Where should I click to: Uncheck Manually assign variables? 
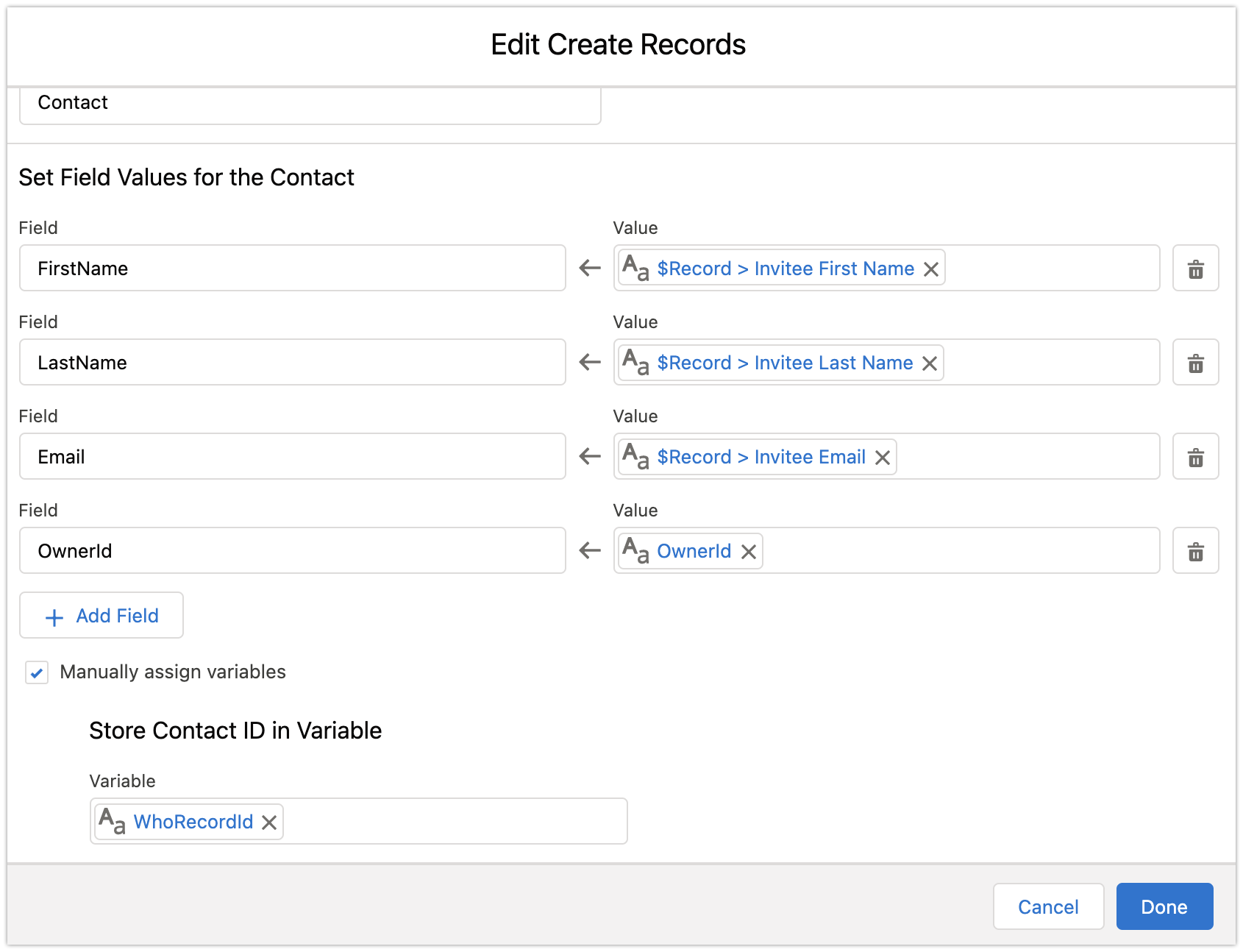(36, 672)
